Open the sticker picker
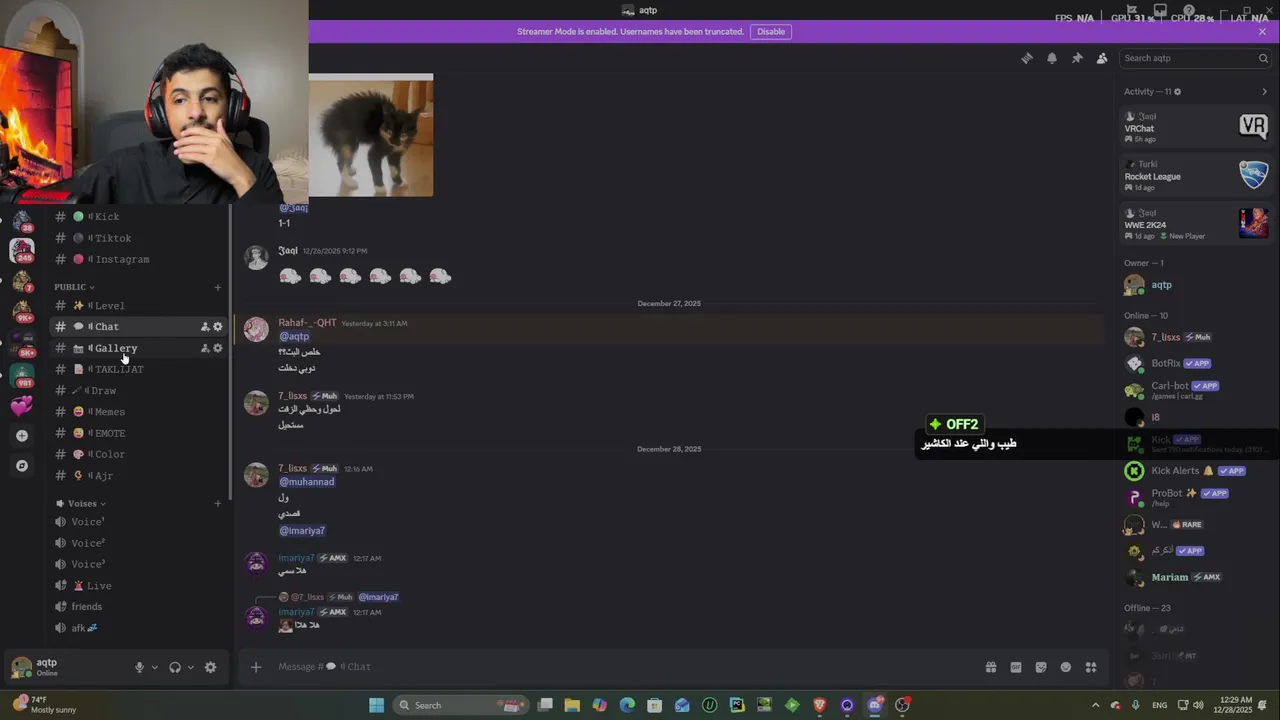The width and height of the screenshot is (1280, 720). (1041, 667)
